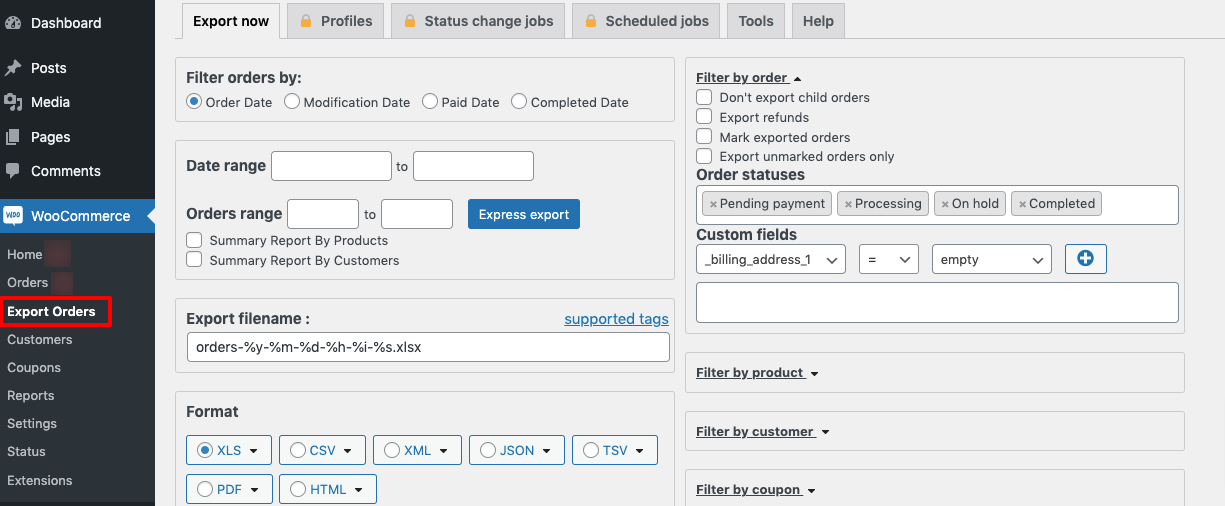
Task: Choose the HTML format option
Action: (298, 489)
